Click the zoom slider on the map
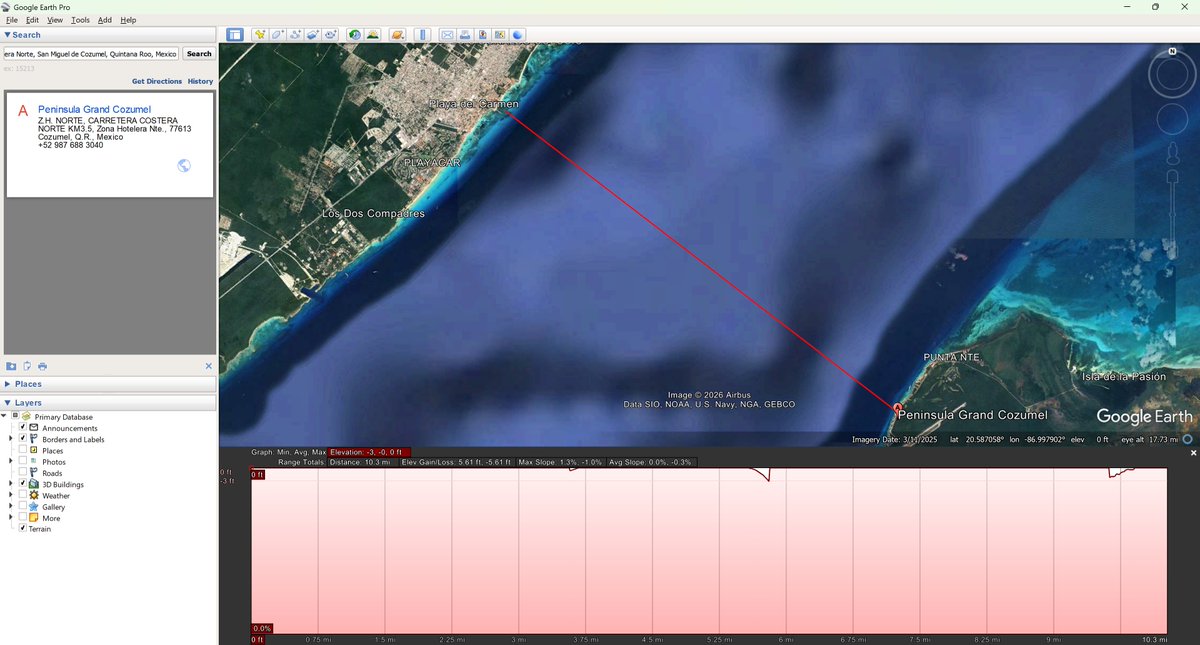The image size is (1200, 645). [1171, 212]
